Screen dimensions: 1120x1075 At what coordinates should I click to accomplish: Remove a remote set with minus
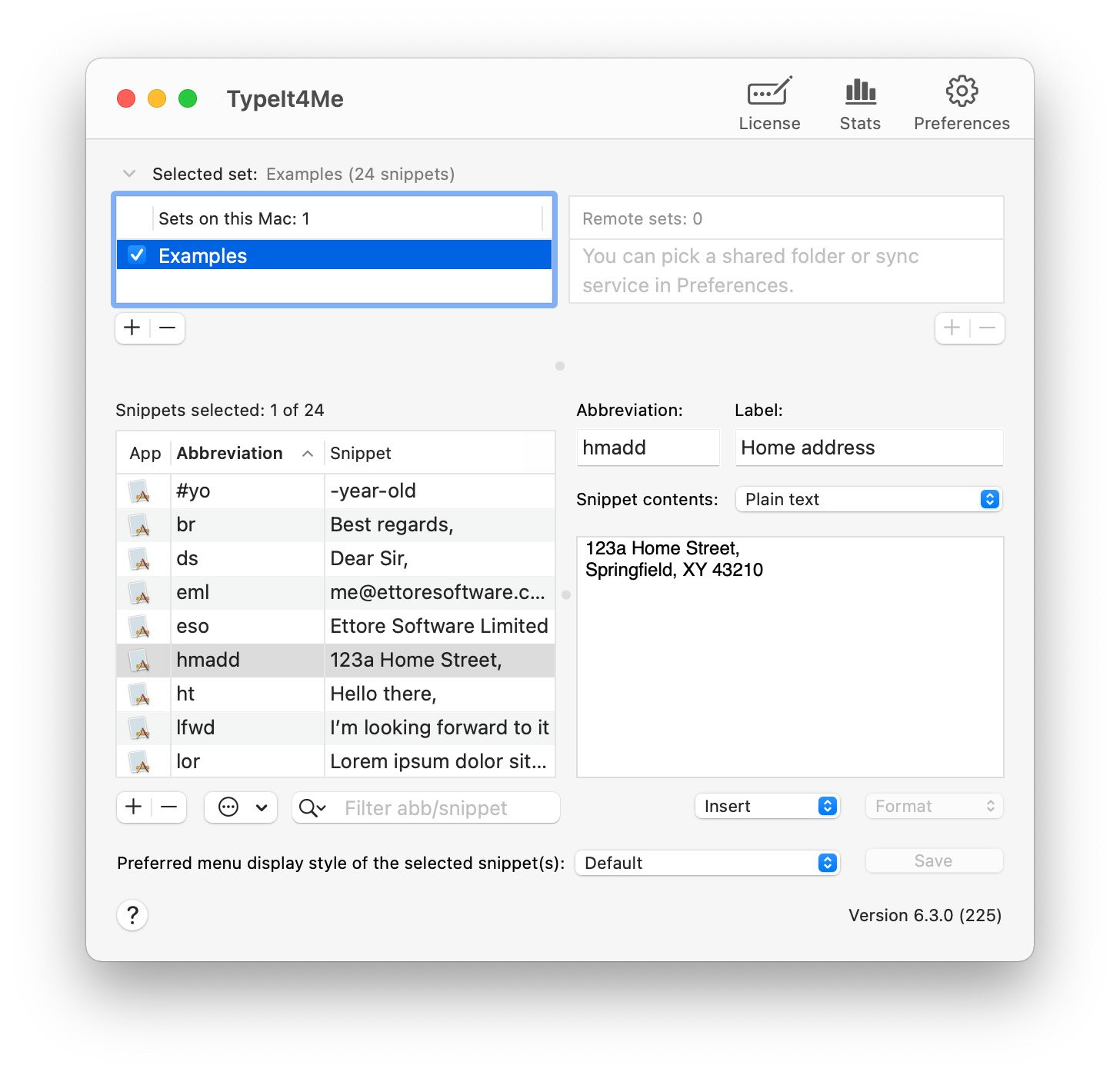pos(988,328)
